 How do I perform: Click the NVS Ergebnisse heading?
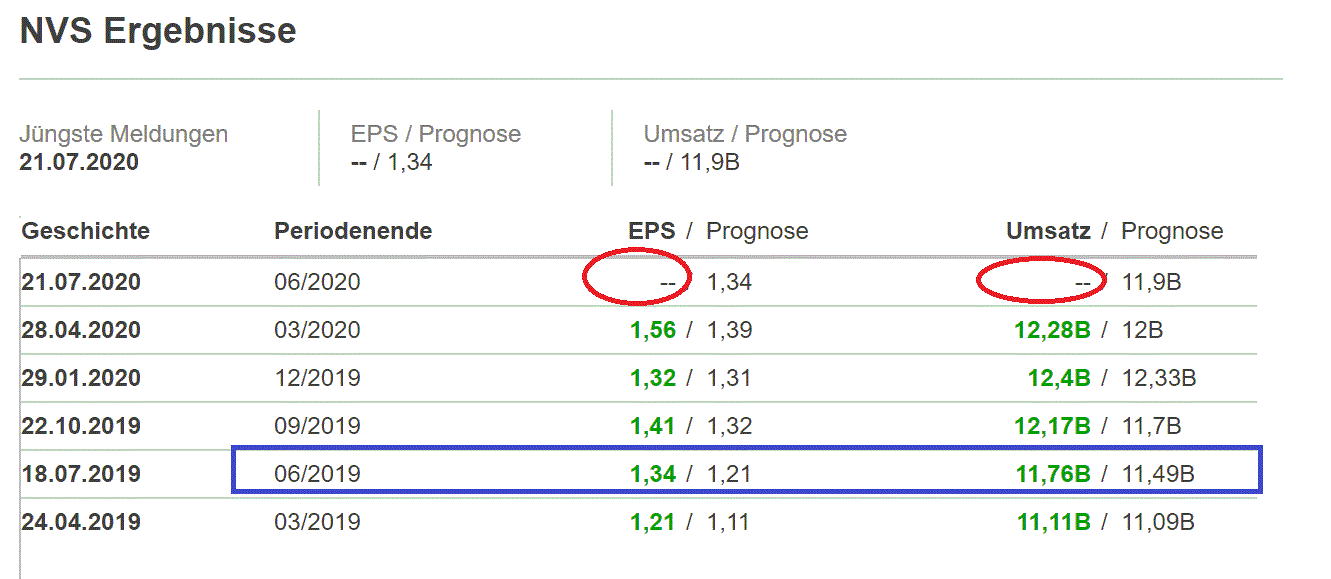[158, 31]
